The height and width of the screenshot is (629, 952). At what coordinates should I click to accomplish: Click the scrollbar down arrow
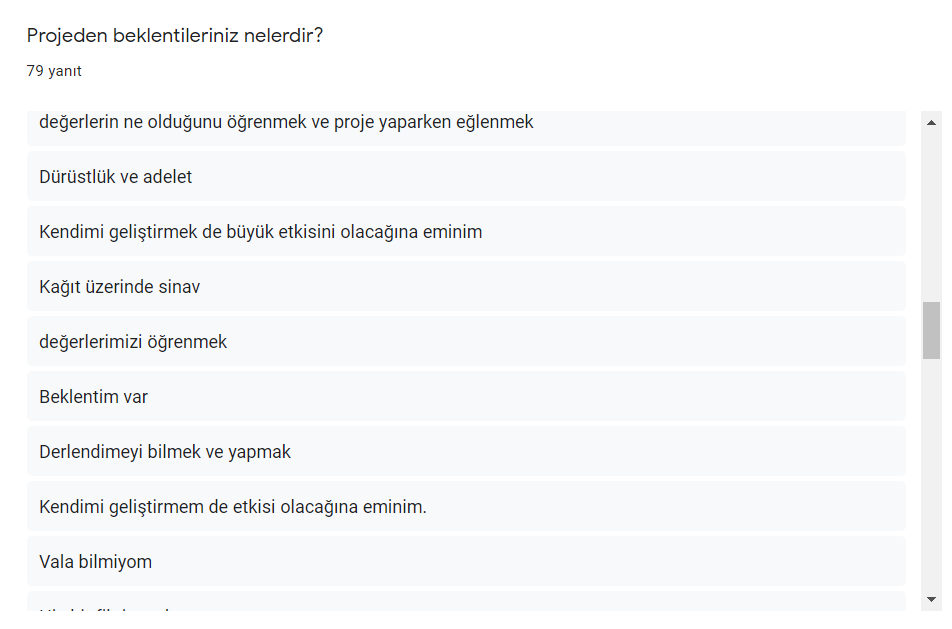pos(931,599)
